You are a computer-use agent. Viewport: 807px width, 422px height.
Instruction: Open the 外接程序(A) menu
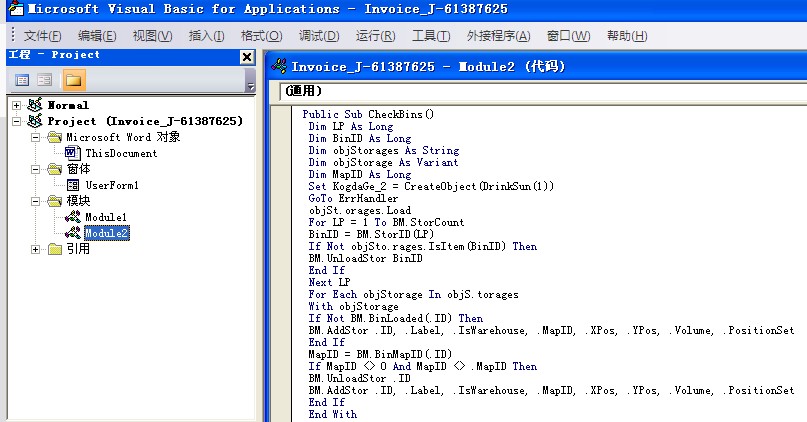pos(498,36)
